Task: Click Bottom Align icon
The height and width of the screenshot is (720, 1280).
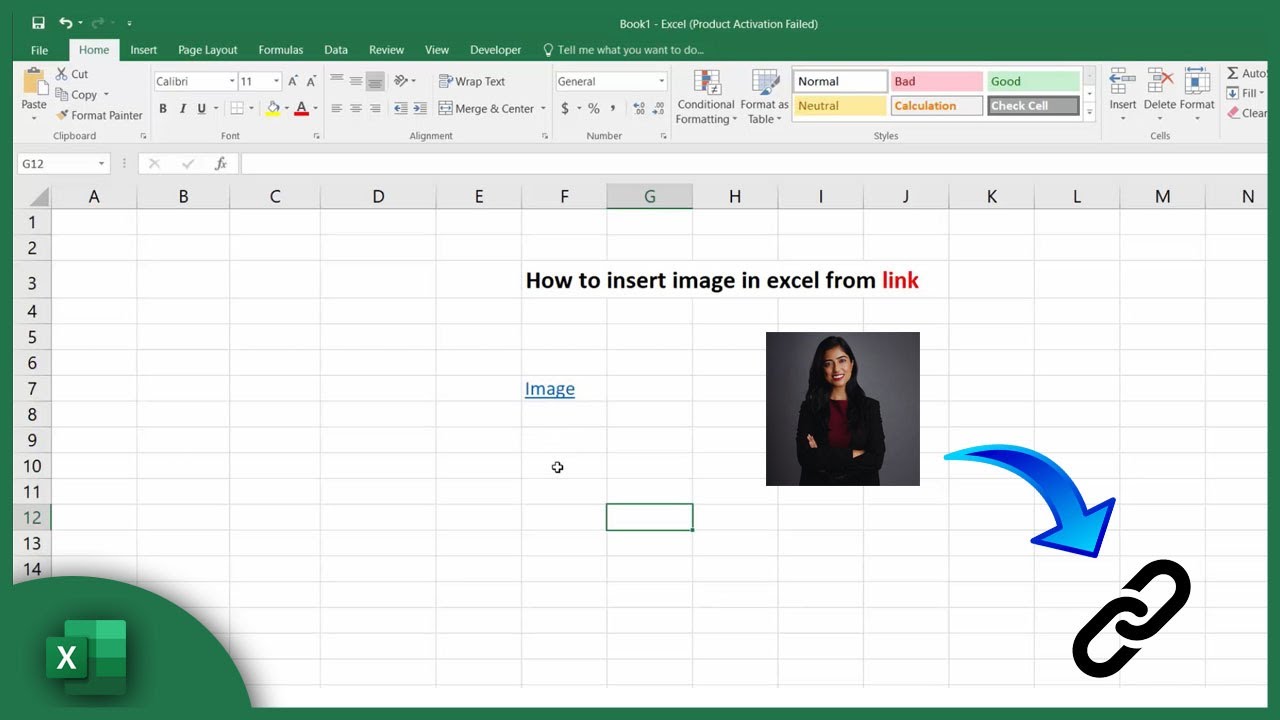Action: tap(375, 81)
